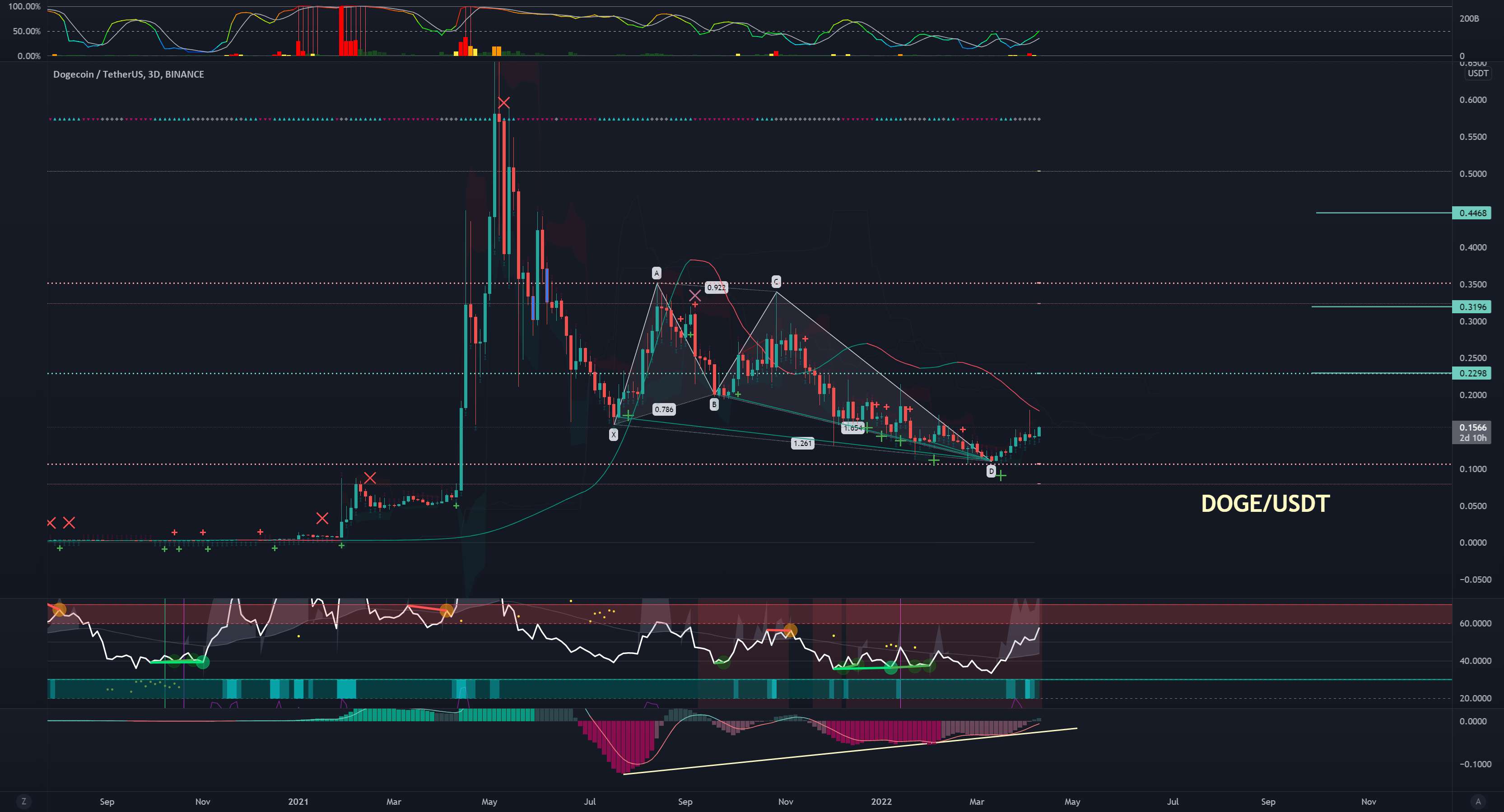
Task: Click the Dogecoin / TetherUS, 3D, BINANCE title
Action: tap(128, 74)
